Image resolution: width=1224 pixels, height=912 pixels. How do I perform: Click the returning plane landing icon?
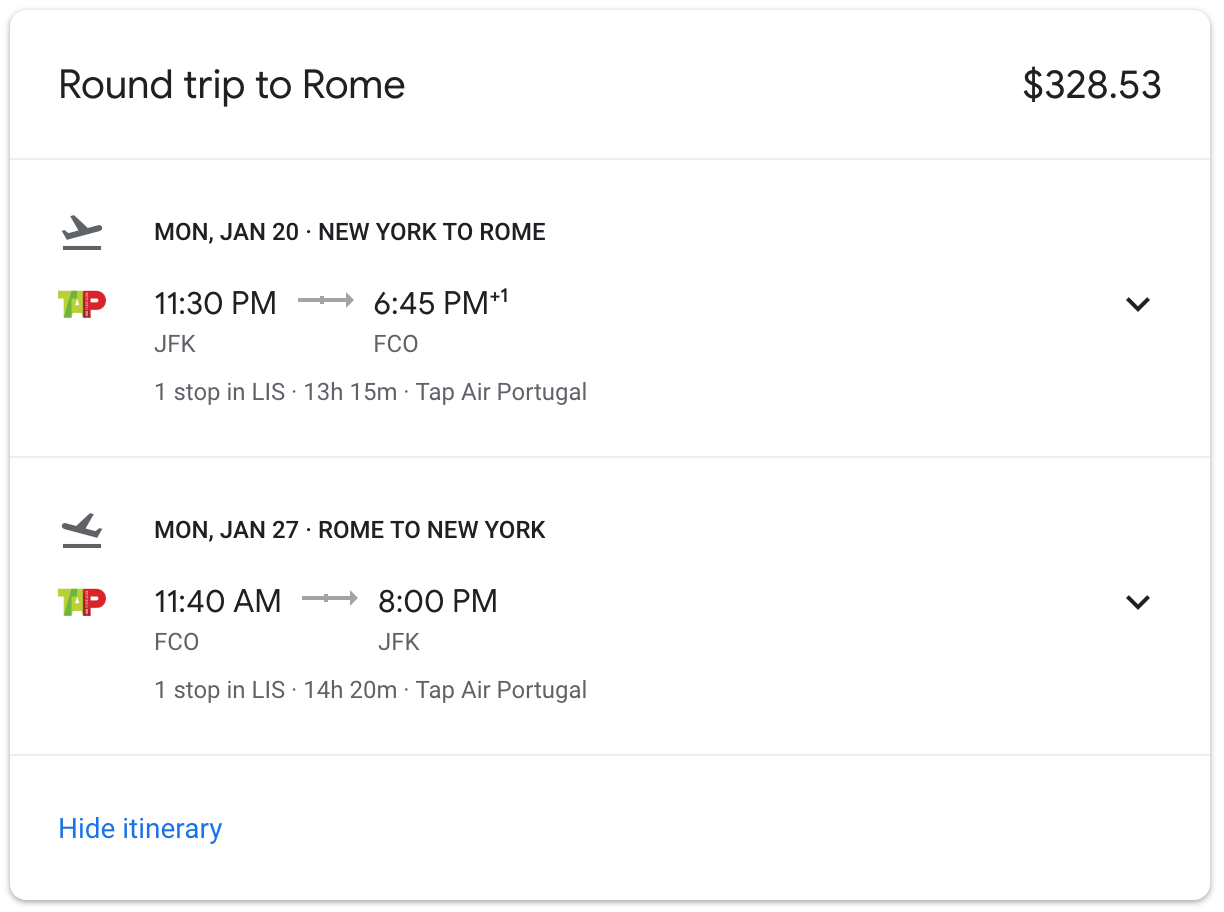[x=82, y=530]
